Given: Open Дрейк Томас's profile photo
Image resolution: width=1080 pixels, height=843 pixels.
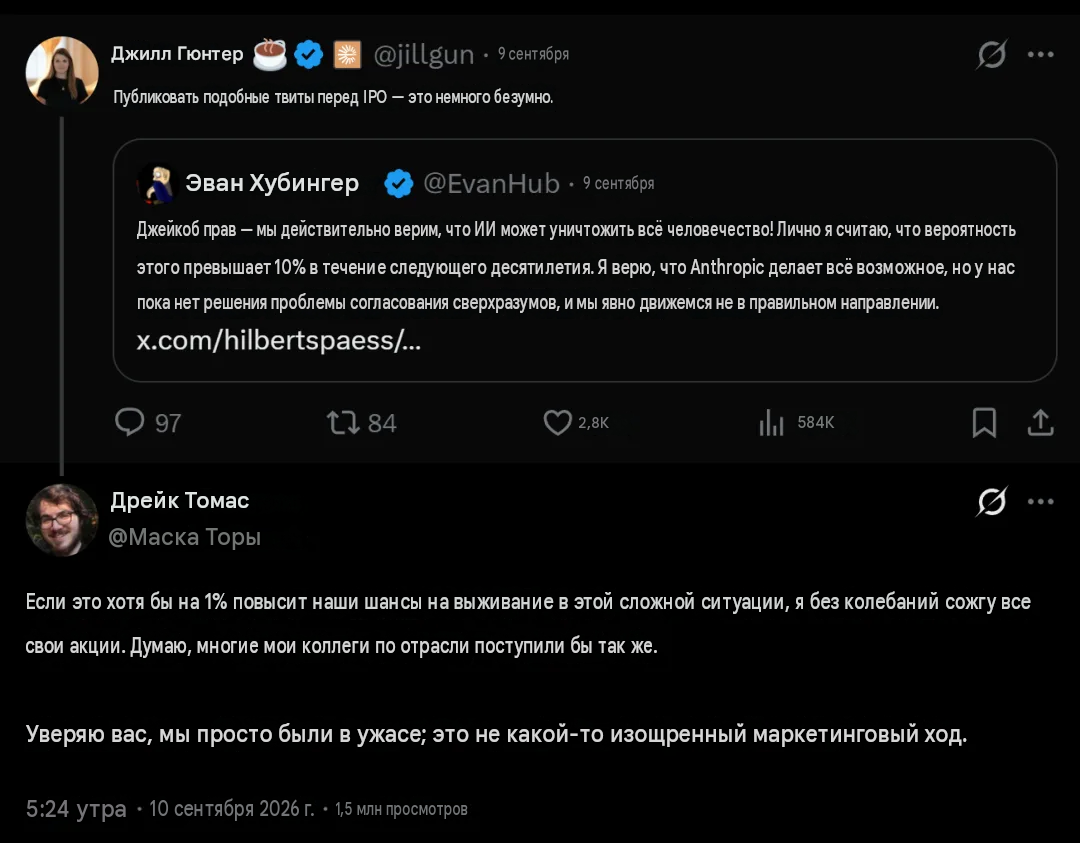Looking at the screenshot, I should pos(62,519).
